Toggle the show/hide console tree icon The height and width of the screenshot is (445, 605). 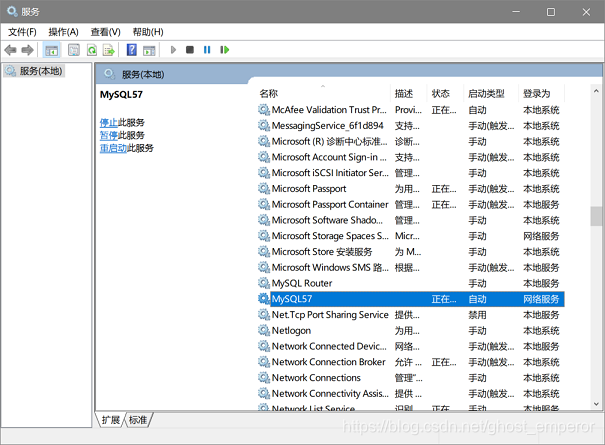51,50
